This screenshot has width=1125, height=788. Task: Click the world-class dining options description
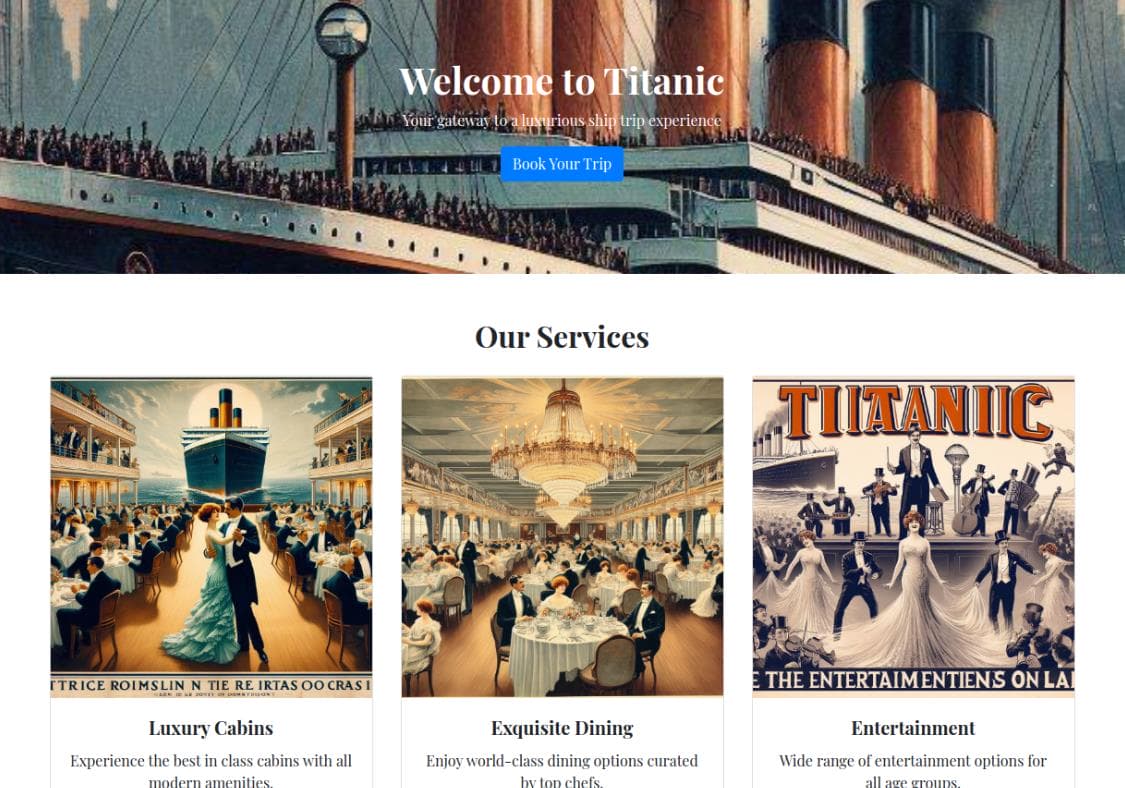click(562, 770)
